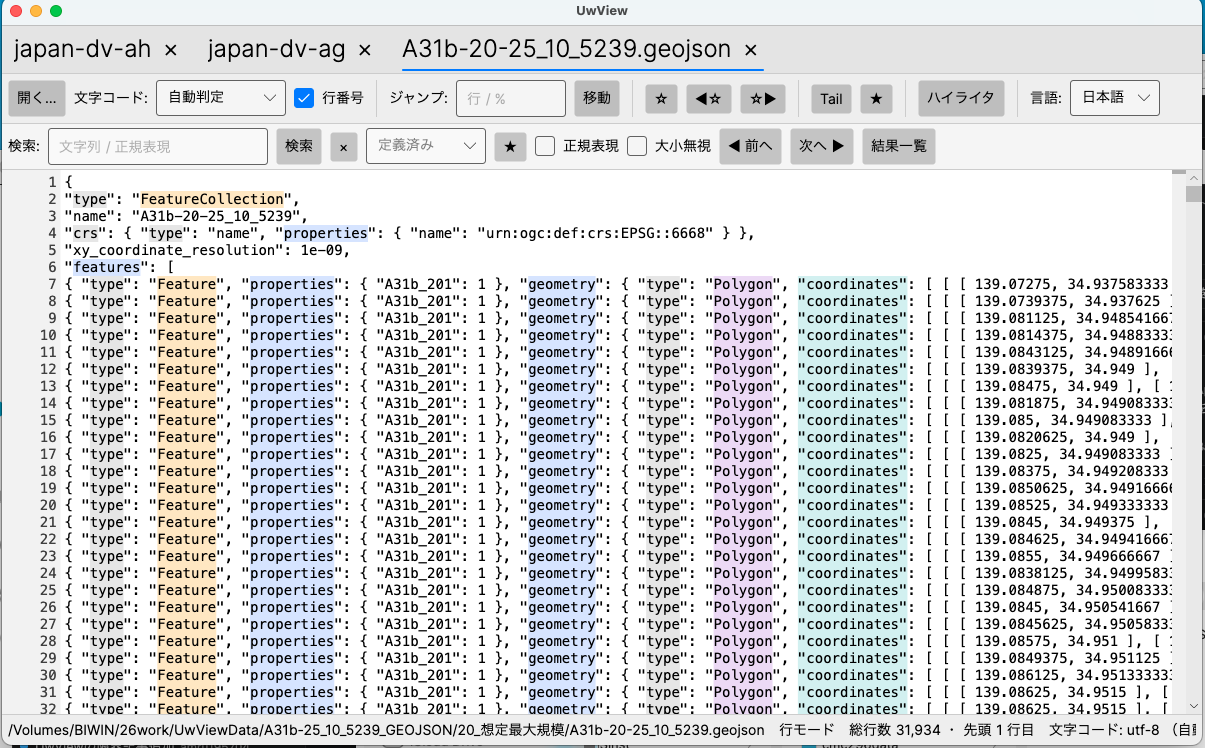Click the 言語: label
Screen dimensions: 1205x748
tap(1044, 98)
